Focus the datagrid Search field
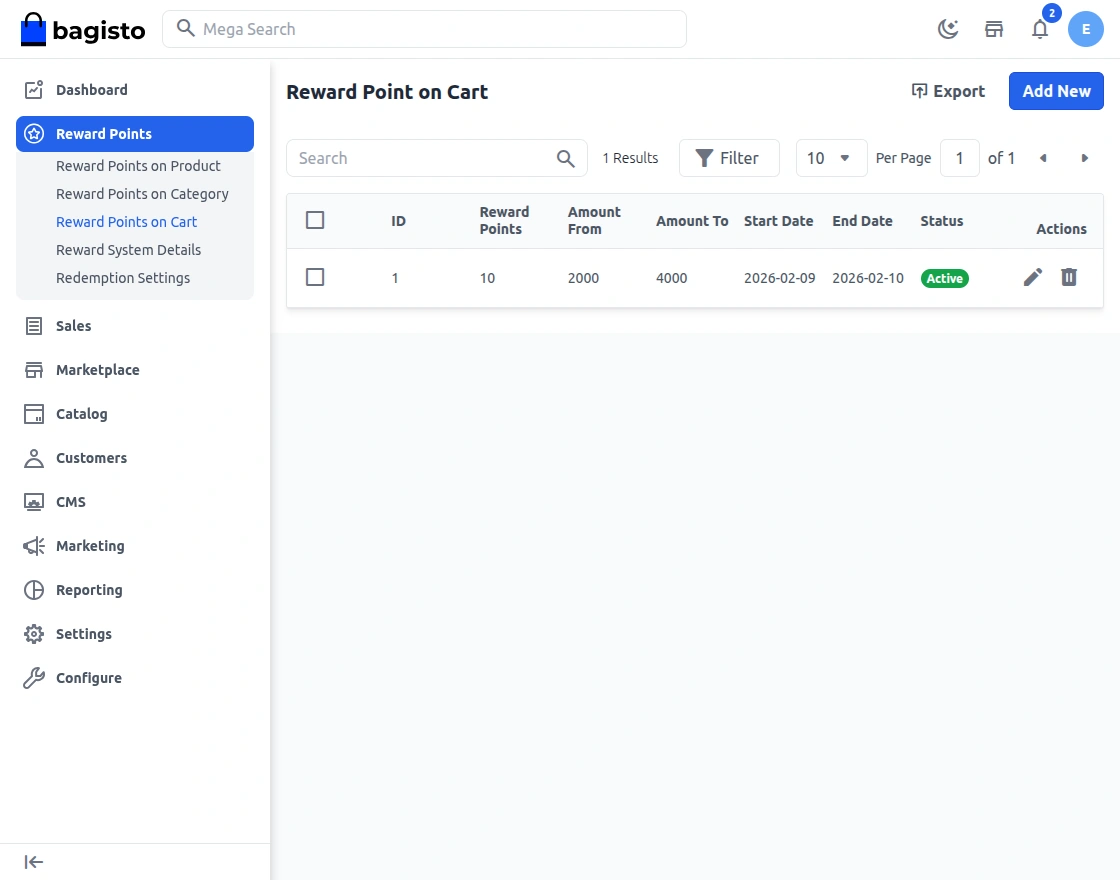 coord(436,158)
